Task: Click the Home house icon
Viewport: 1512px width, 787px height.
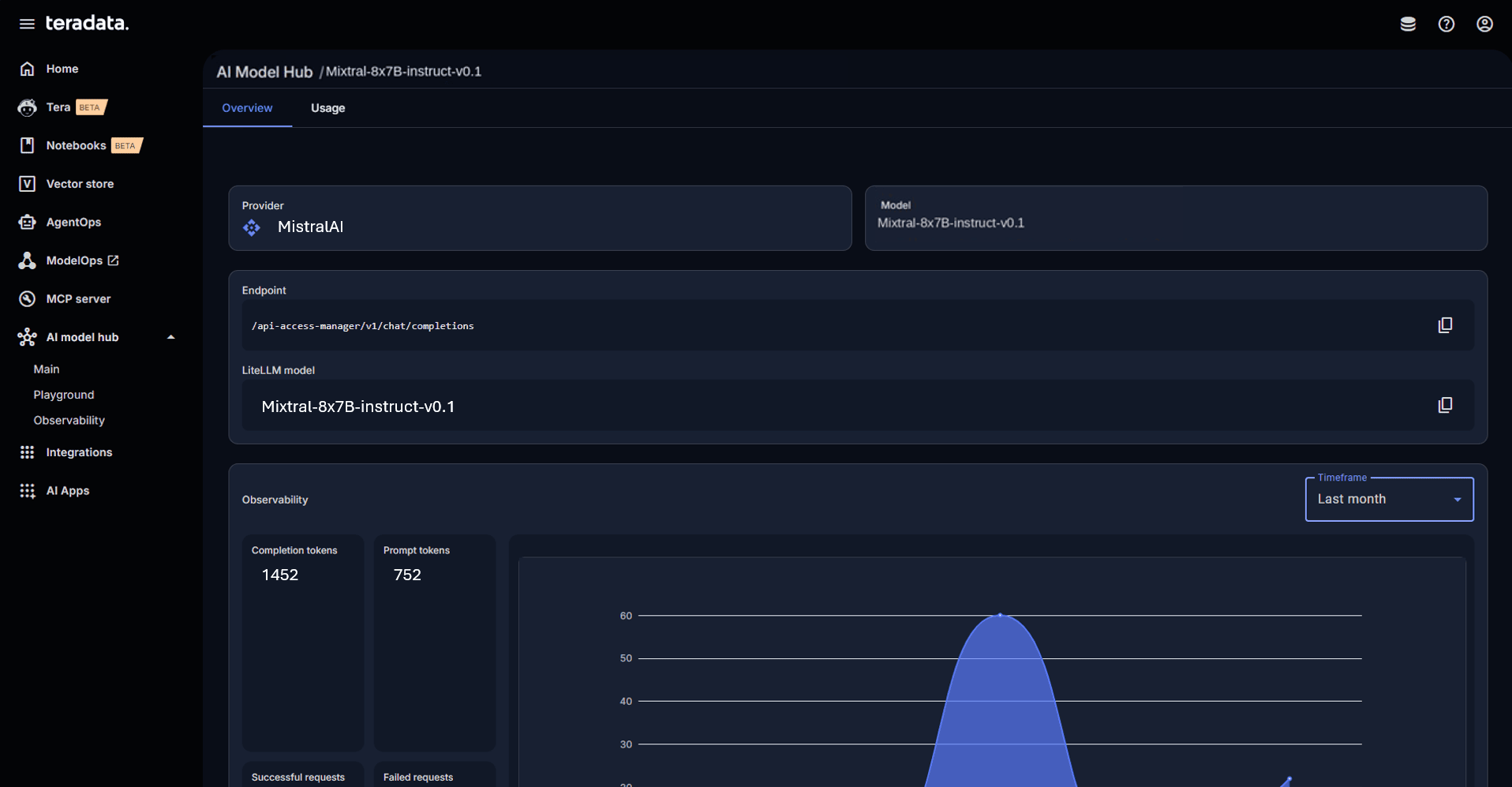Action: [x=28, y=69]
